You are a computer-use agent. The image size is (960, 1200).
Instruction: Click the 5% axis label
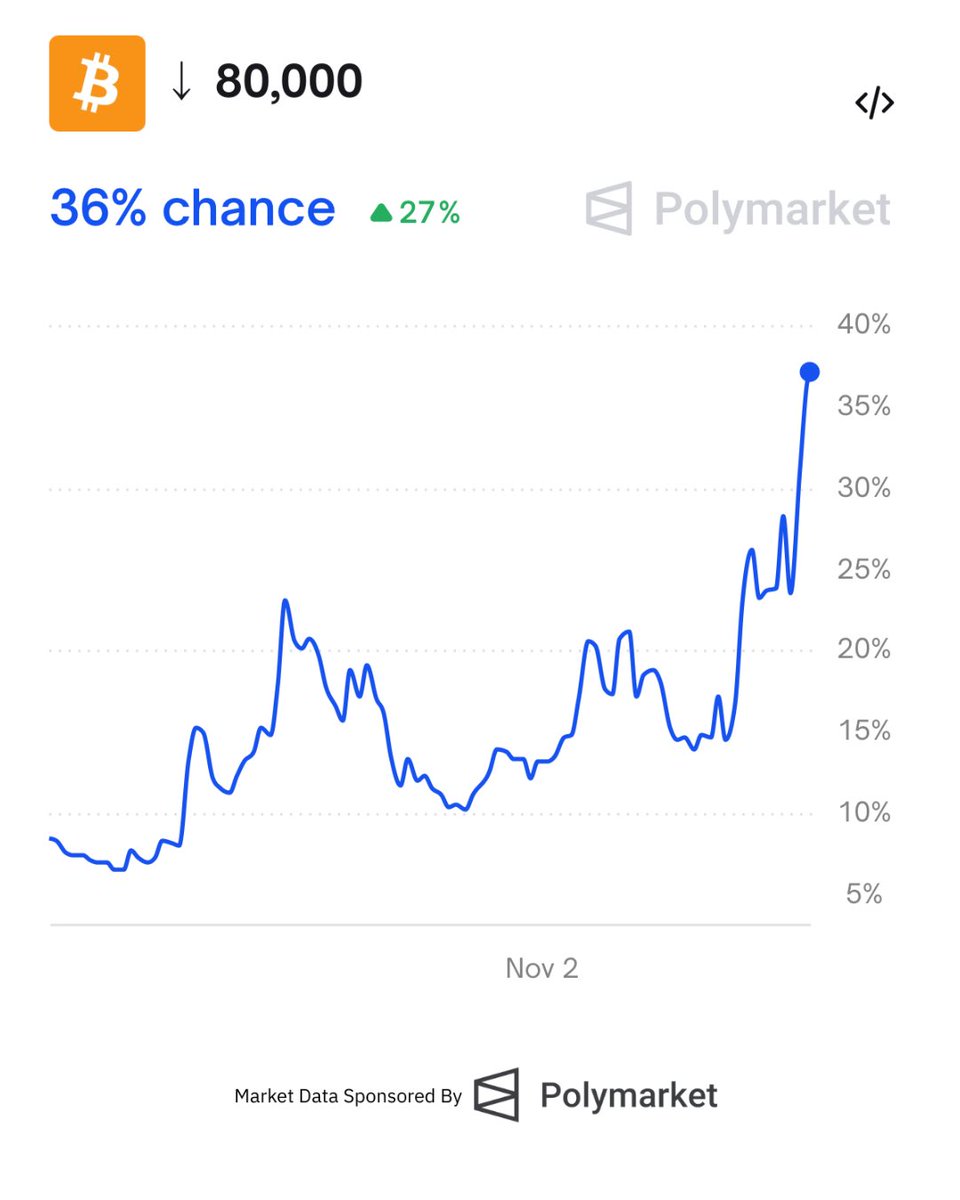tap(864, 893)
